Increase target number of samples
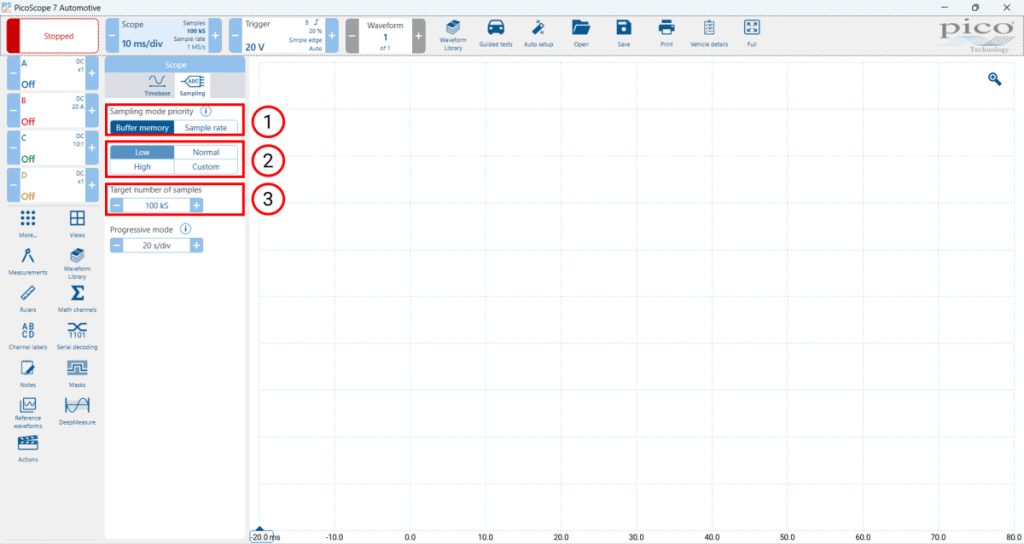The image size is (1024, 544). click(x=196, y=205)
